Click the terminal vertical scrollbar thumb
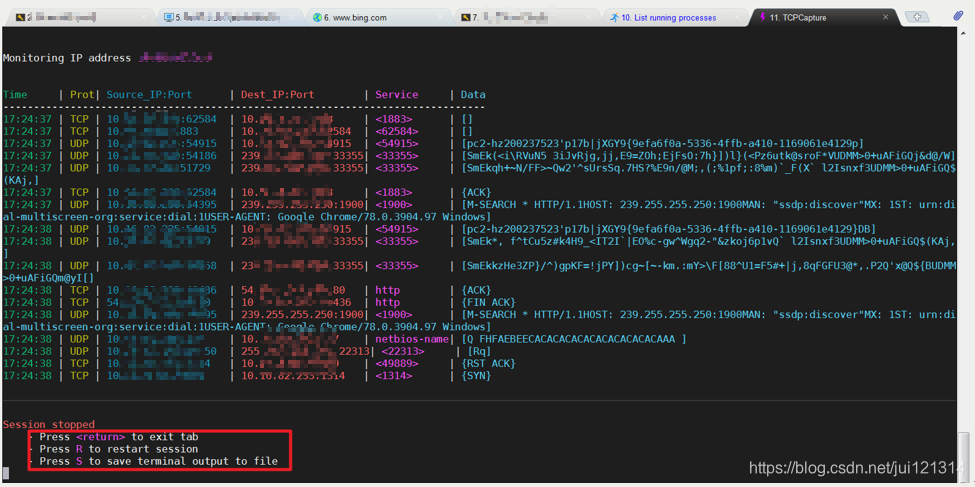The height and width of the screenshot is (487, 975). point(963,454)
